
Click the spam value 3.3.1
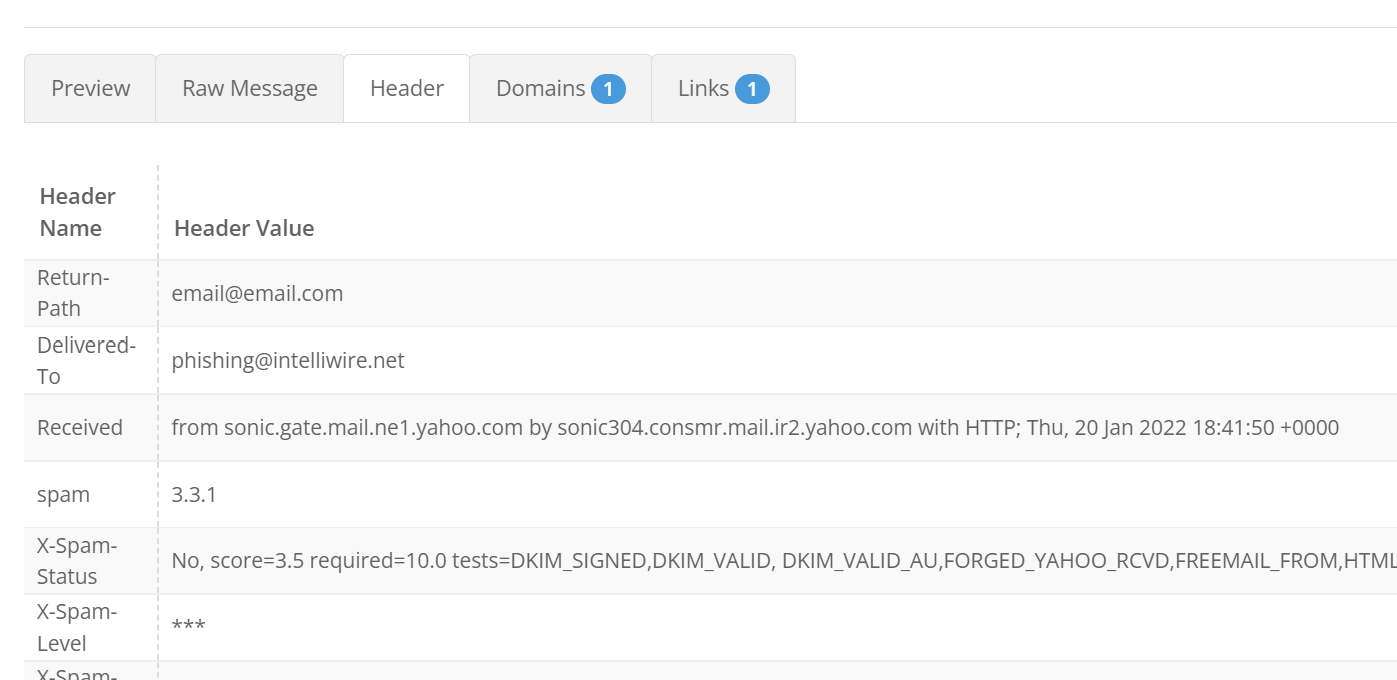pos(194,494)
